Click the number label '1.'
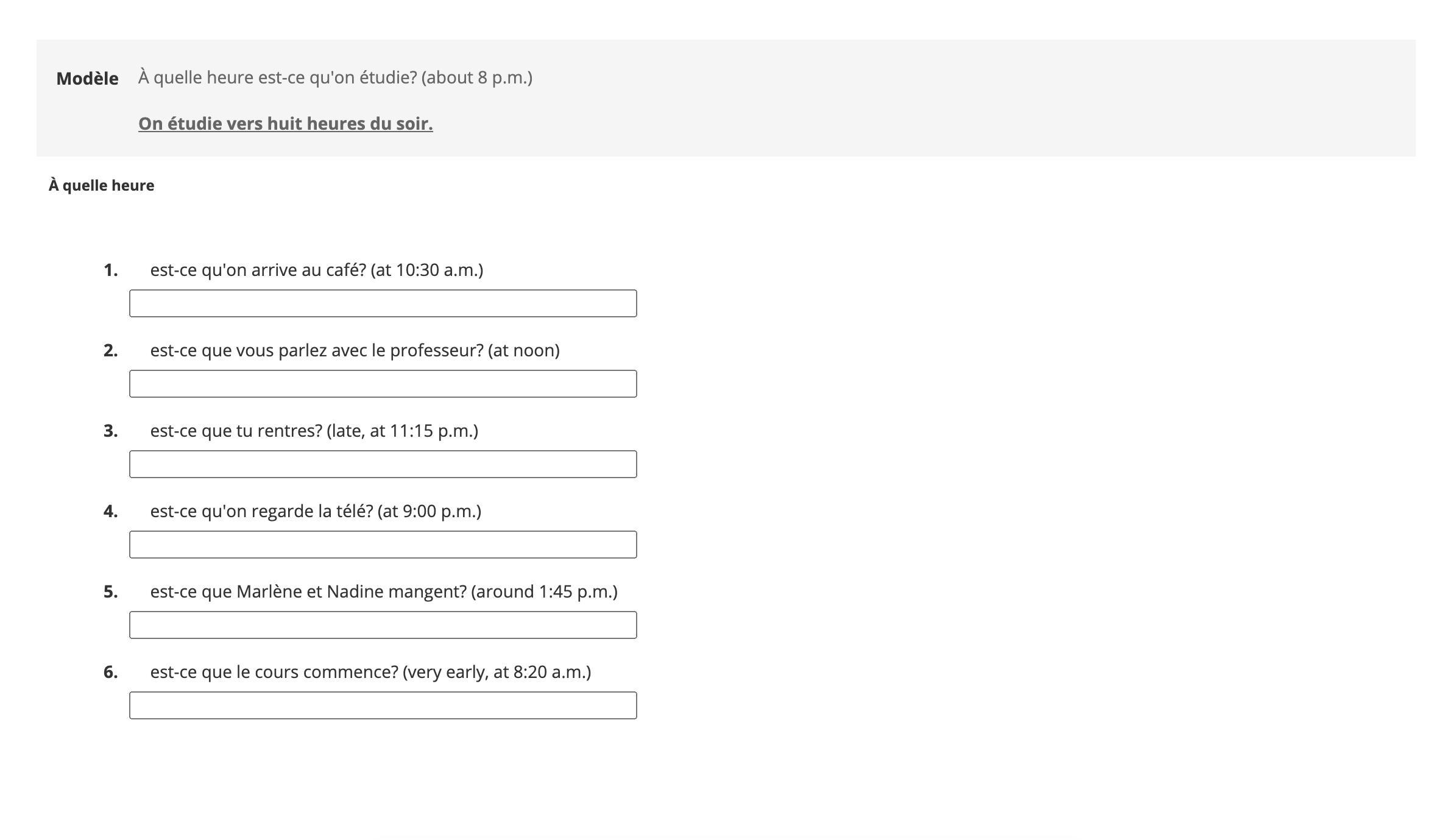1453x840 pixels. (x=111, y=270)
